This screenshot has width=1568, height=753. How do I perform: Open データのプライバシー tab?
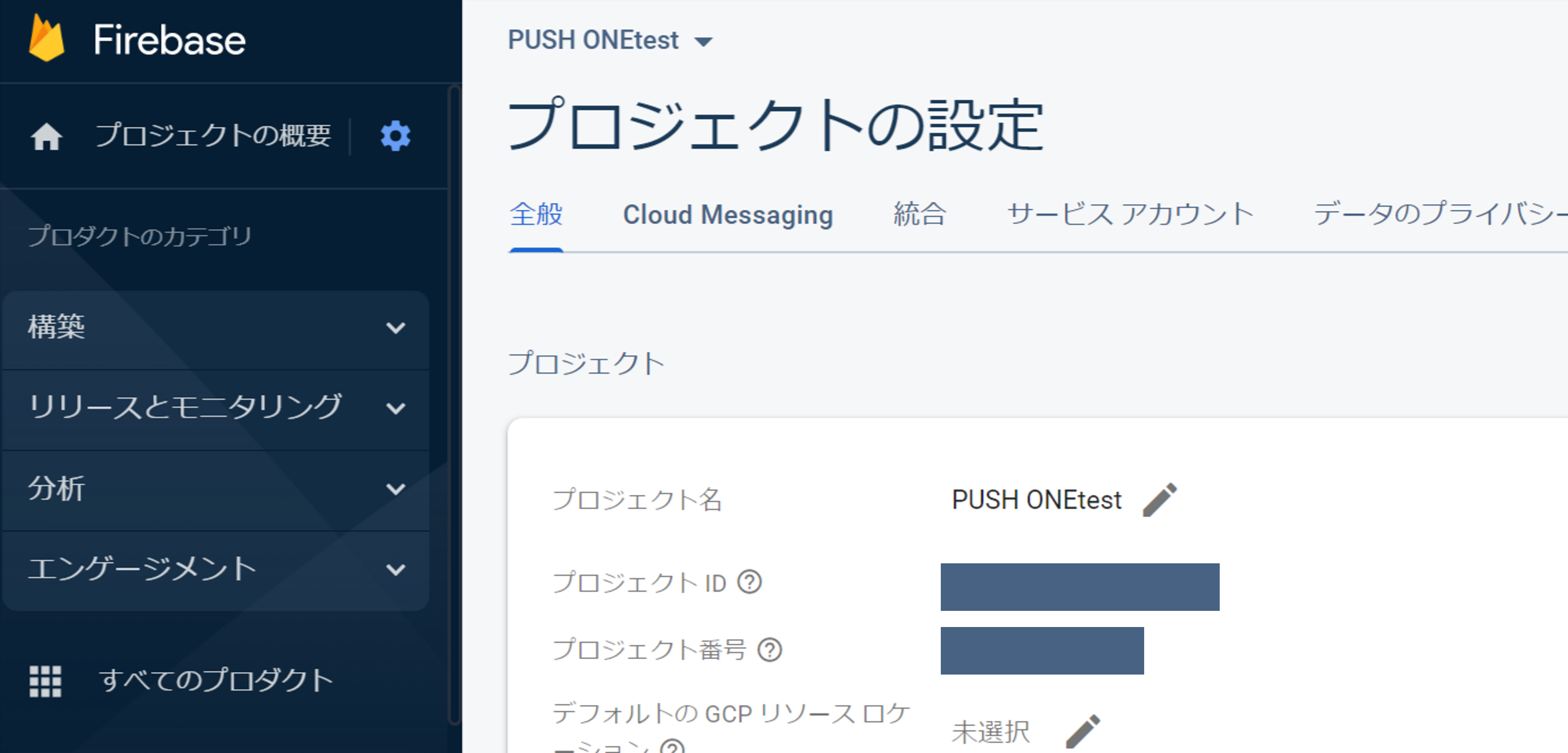click(1440, 215)
